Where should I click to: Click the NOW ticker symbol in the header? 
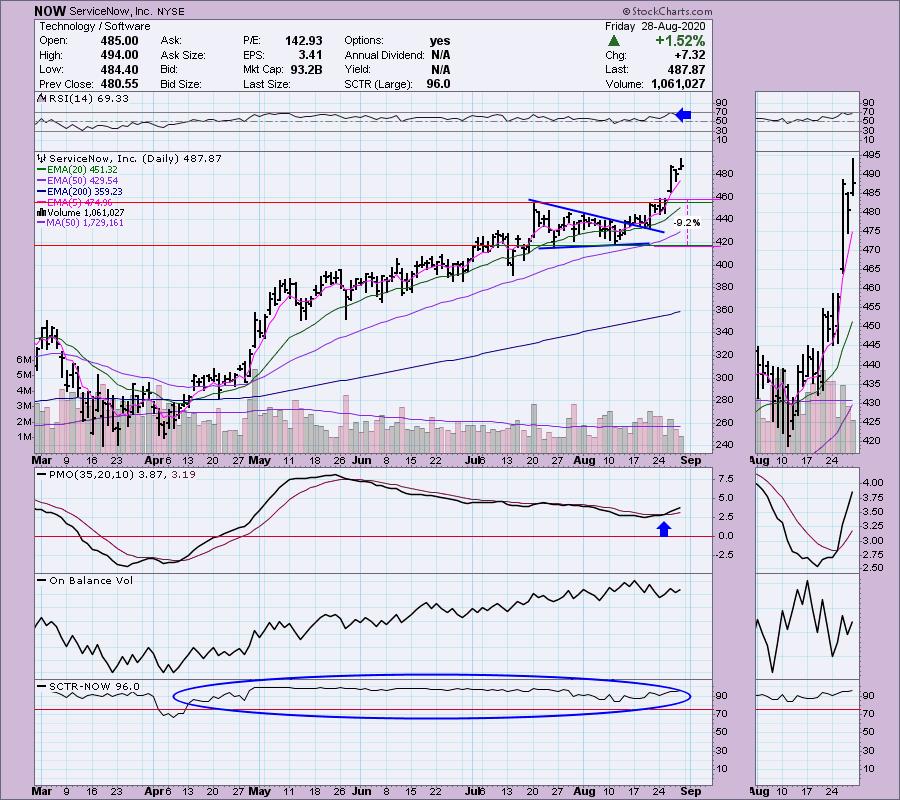(x=50, y=11)
